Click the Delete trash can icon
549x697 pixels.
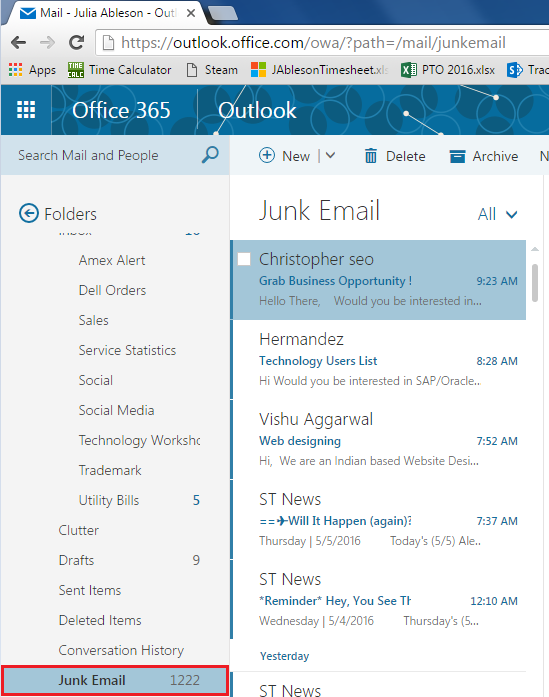tap(371, 156)
